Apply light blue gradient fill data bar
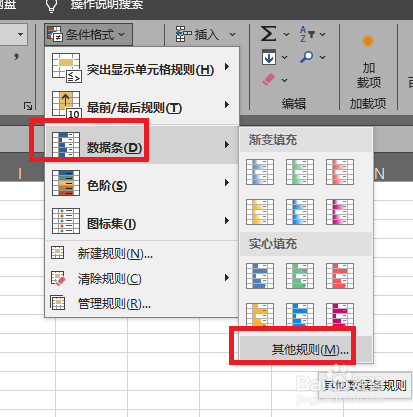This screenshot has width=413, height=417. point(300,212)
